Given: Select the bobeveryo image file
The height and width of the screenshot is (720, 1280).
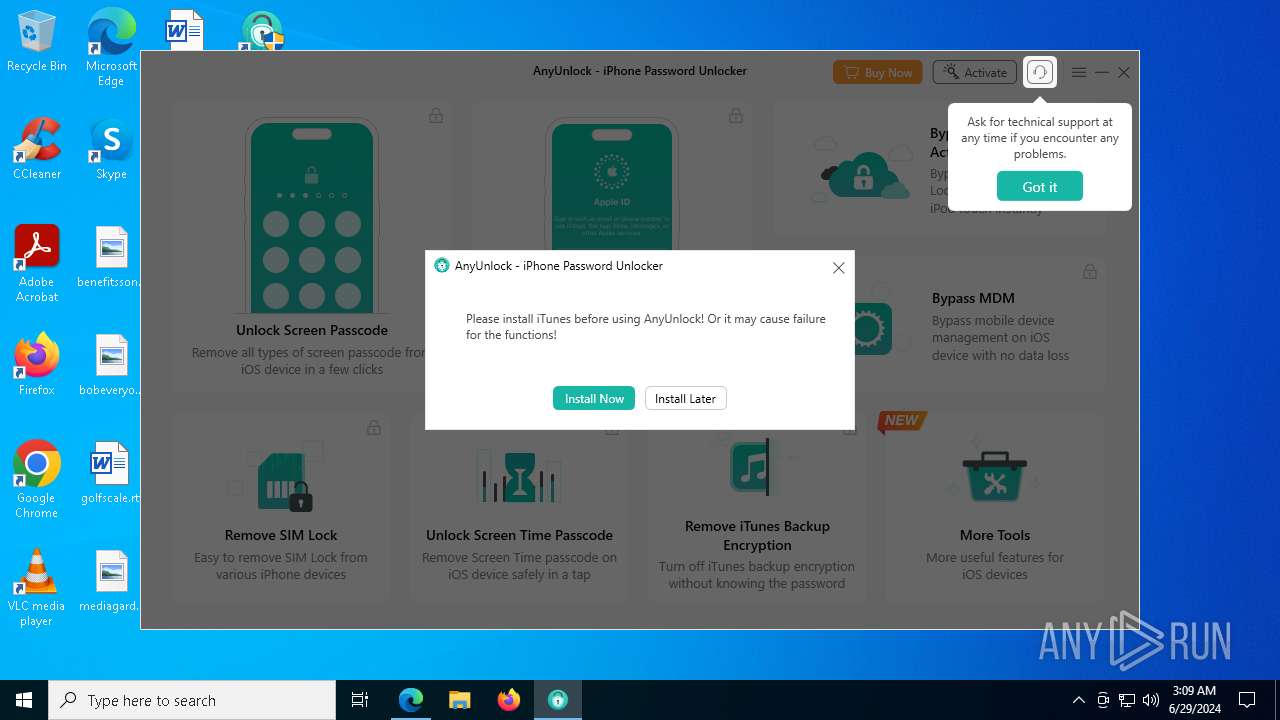Looking at the screenshot, I should tap(111, 365).
